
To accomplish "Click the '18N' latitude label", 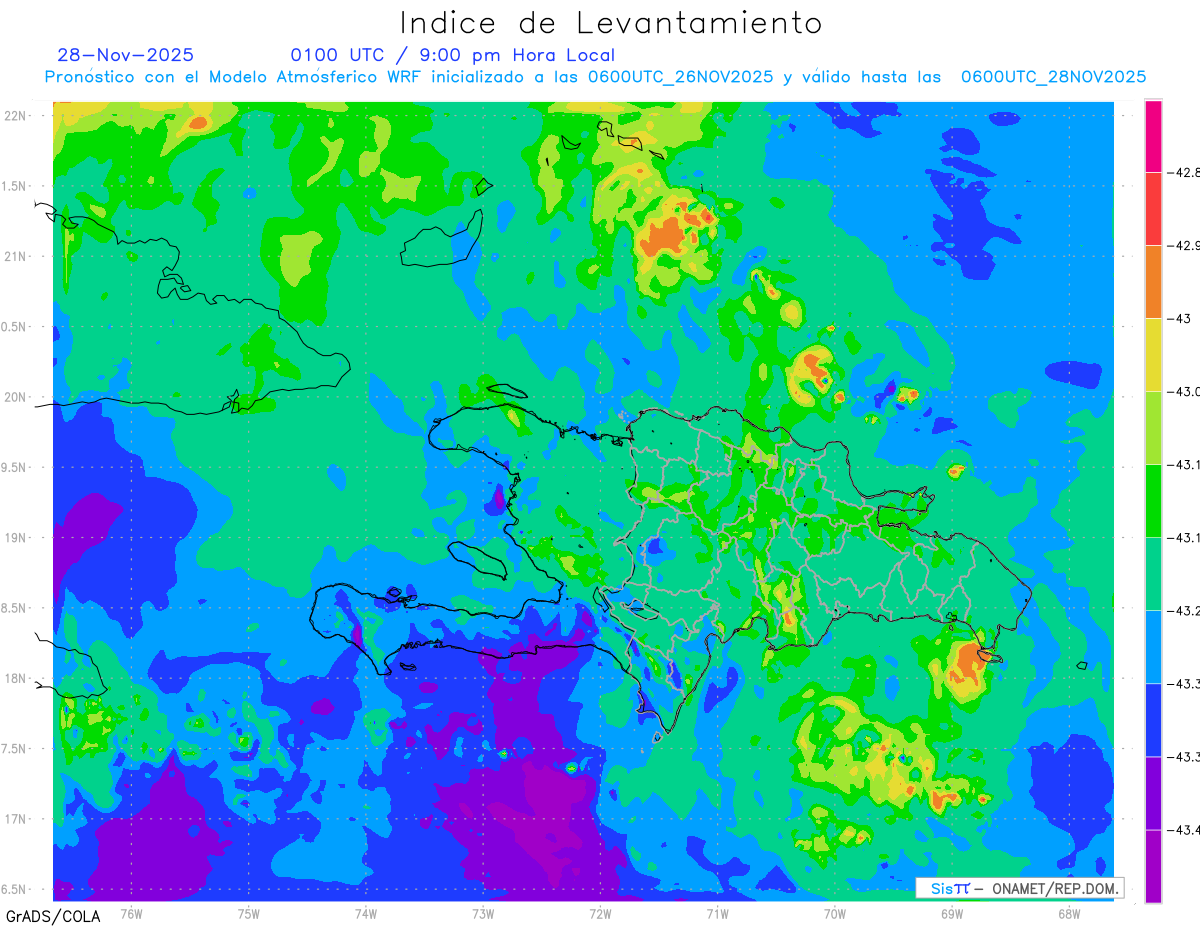I will 15,678.
